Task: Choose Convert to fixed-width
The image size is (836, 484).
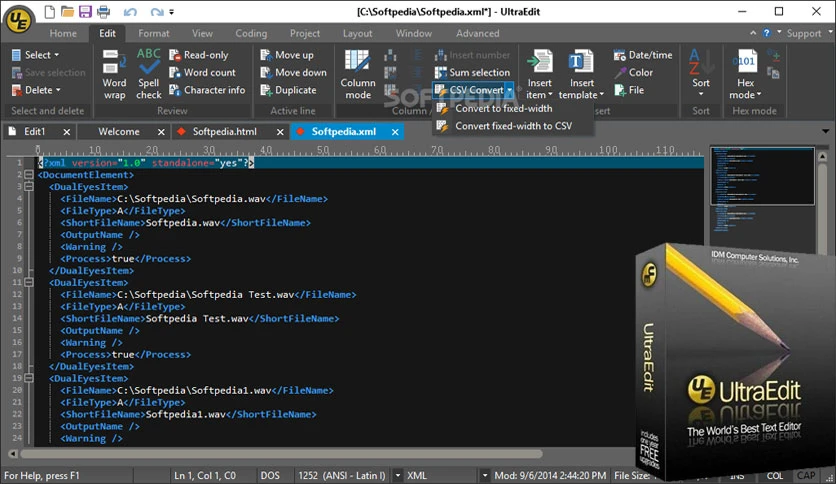Action: 503,108
